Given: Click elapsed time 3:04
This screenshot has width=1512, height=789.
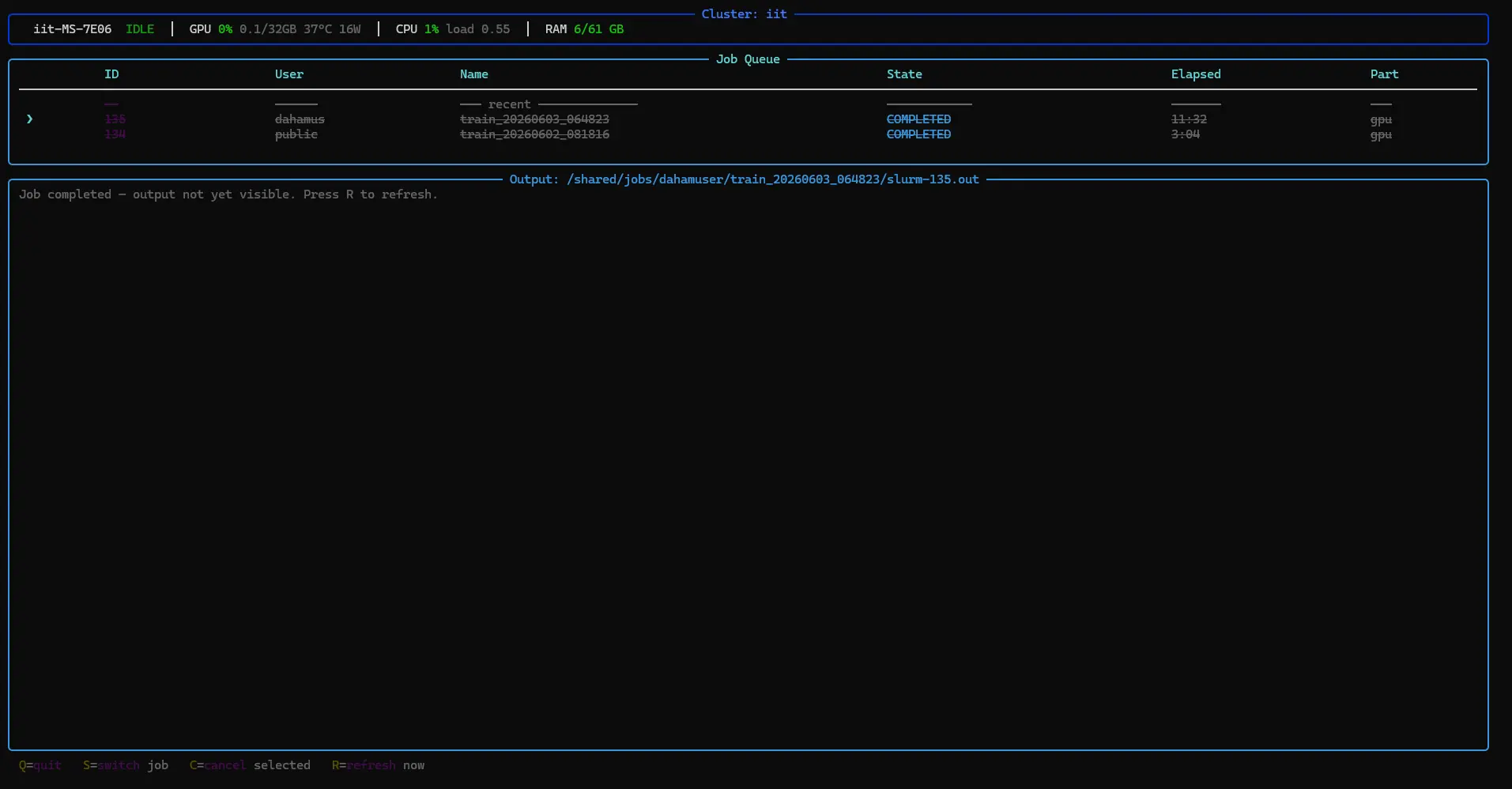Looking at the screenshot, I should coord(1186,134).
